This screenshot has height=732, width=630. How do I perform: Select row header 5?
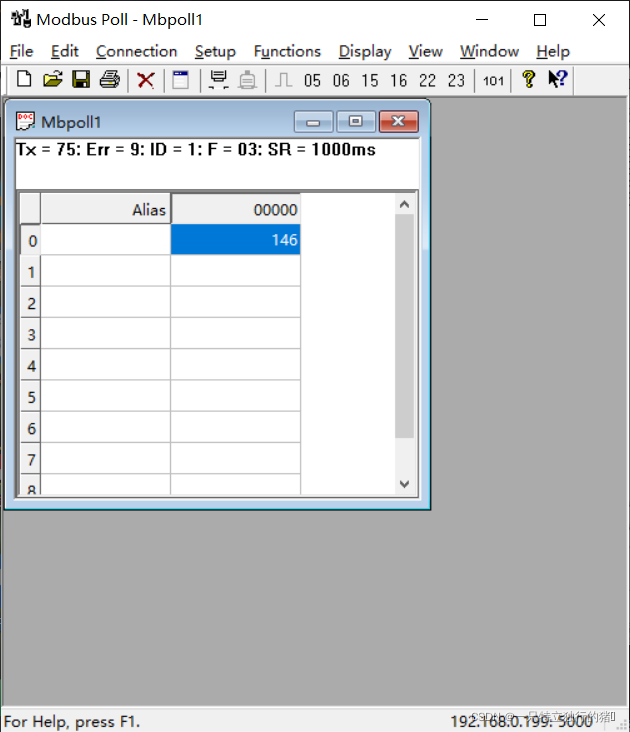coord(31,397)
